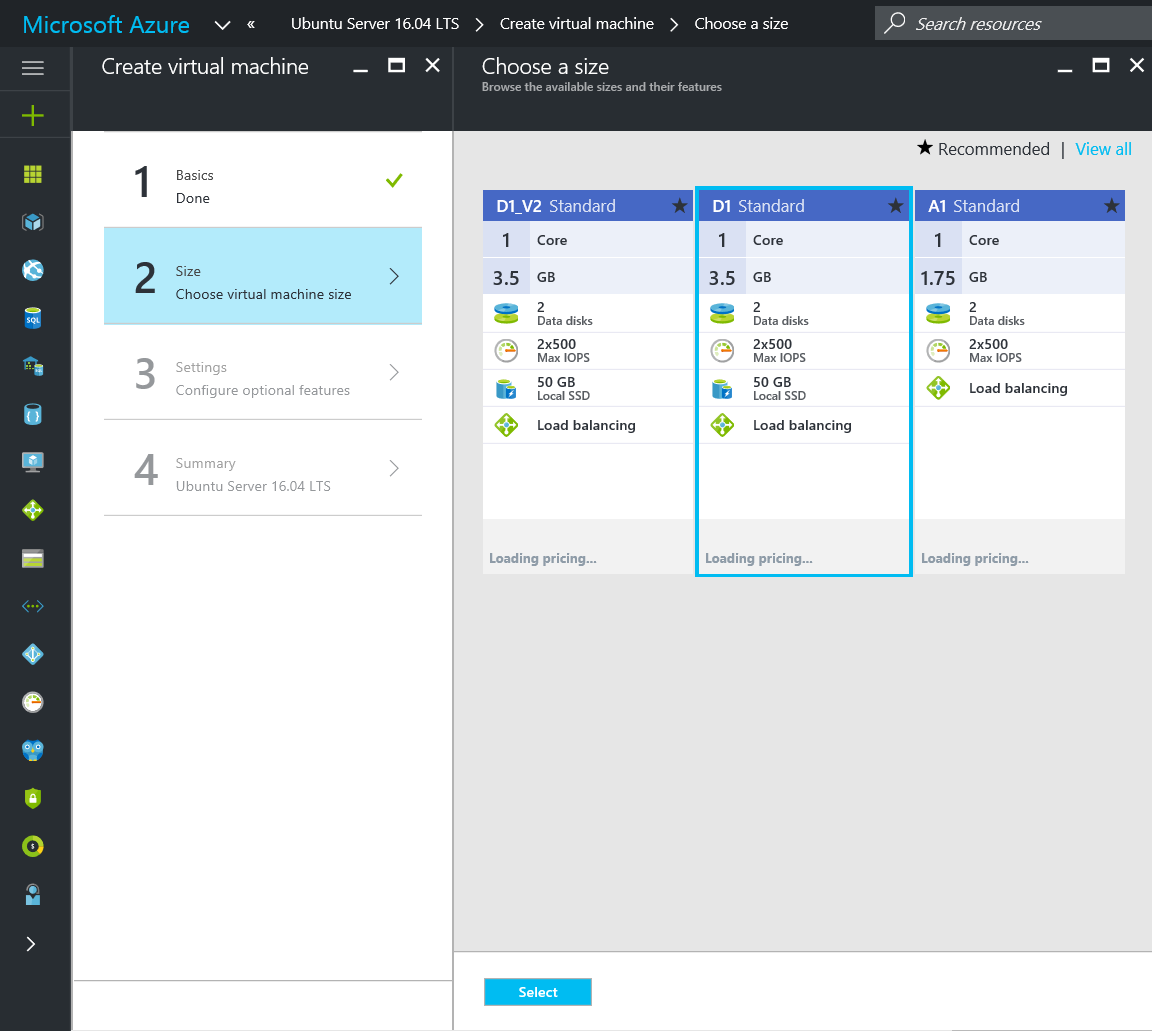This screenshot has height=1031, width=1152.
Task: Click Loading pricing text on D1_V2 card
Action: [543, 558]
